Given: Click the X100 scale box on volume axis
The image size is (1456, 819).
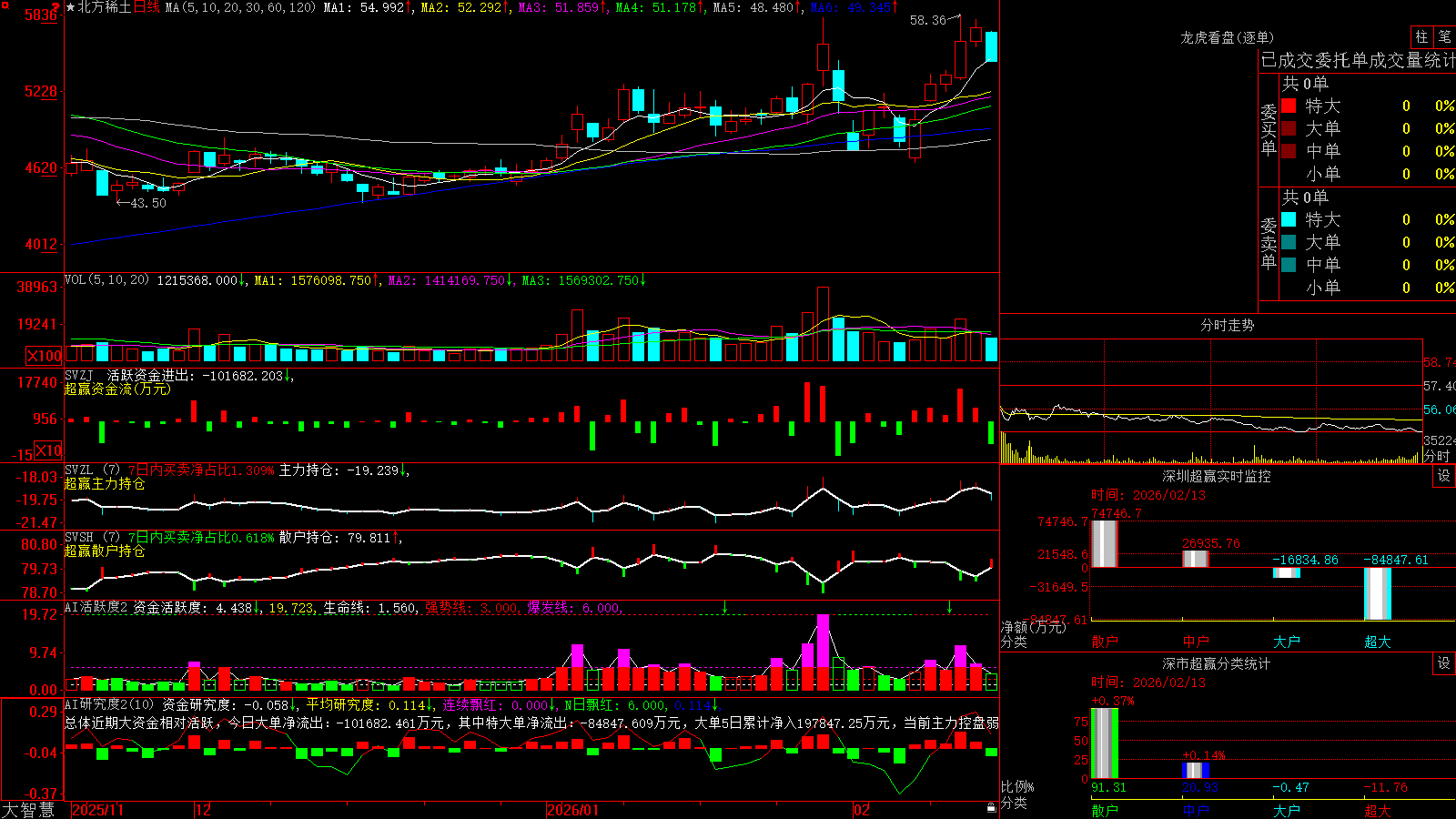Looking at the screenshot, I should point(44,356).
